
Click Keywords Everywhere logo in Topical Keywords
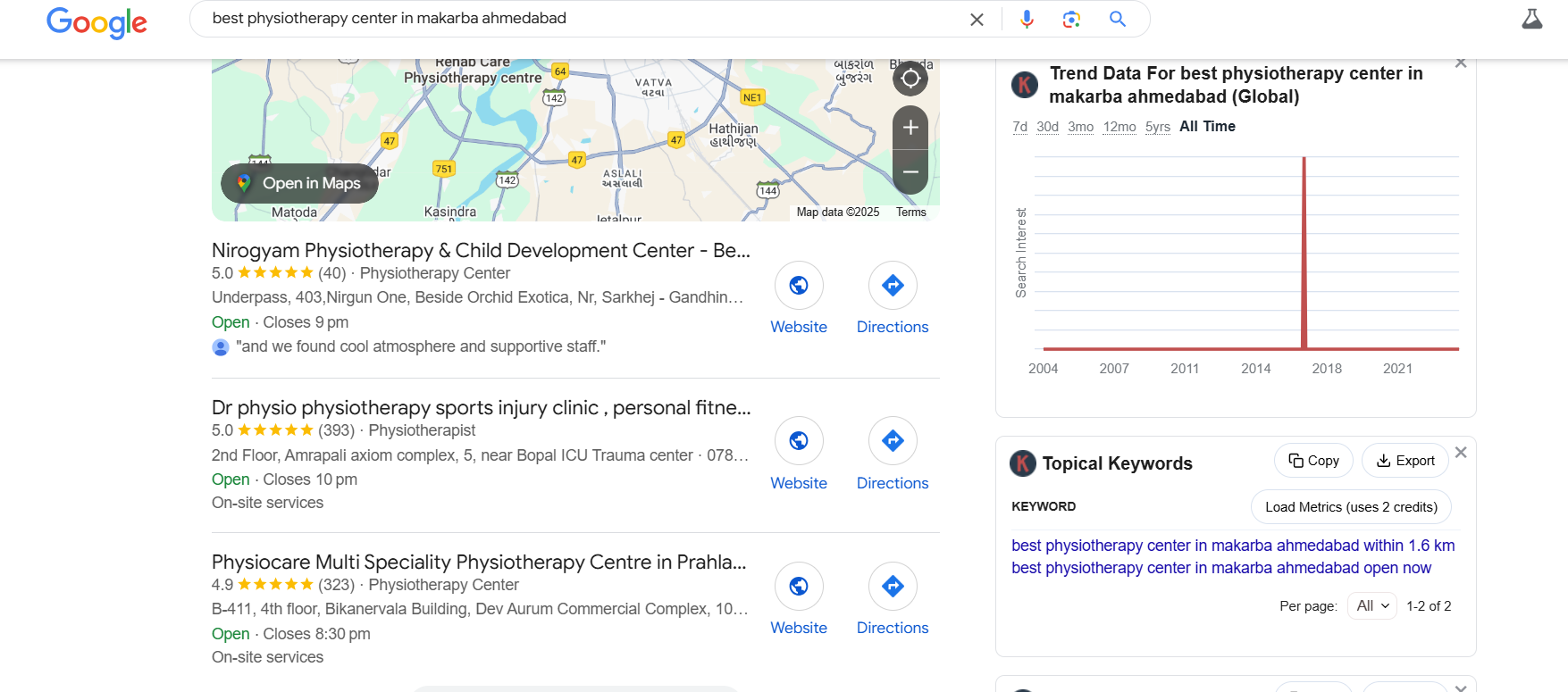point(1023,463)
